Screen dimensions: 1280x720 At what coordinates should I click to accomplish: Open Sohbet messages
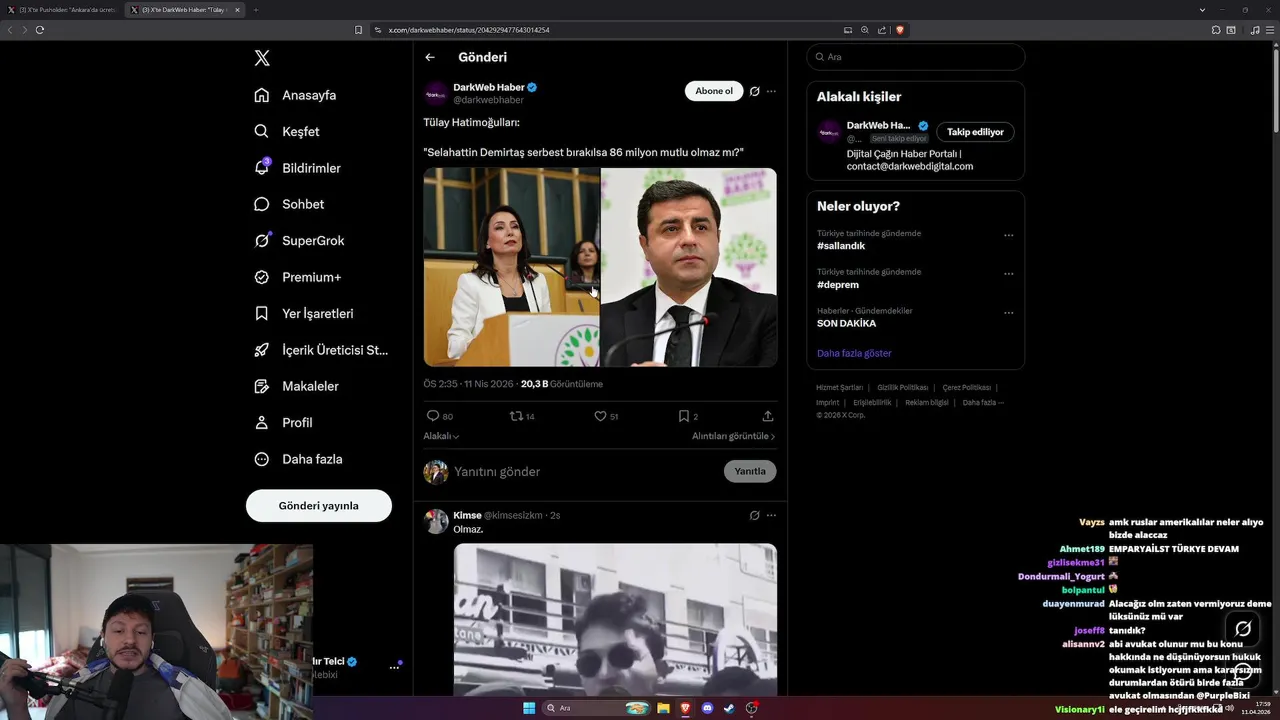[289, 204]
